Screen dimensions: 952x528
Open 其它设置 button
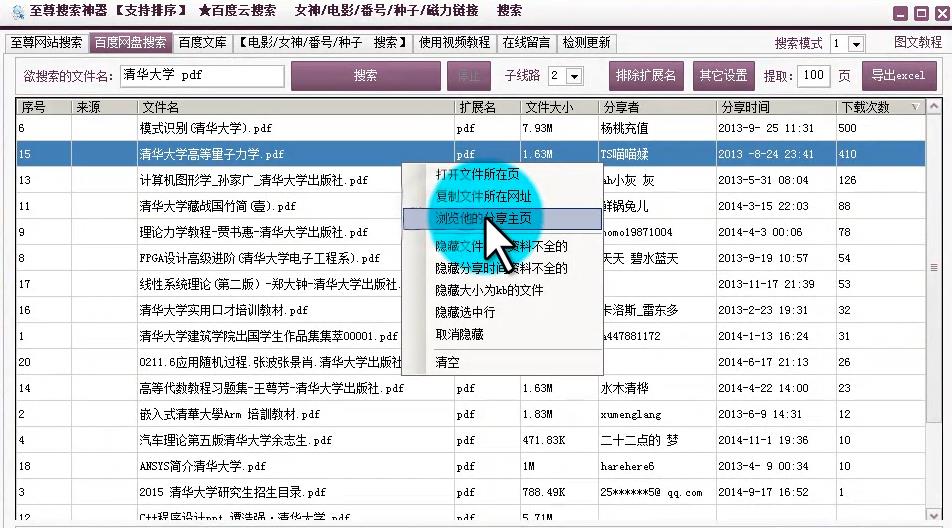724,76
